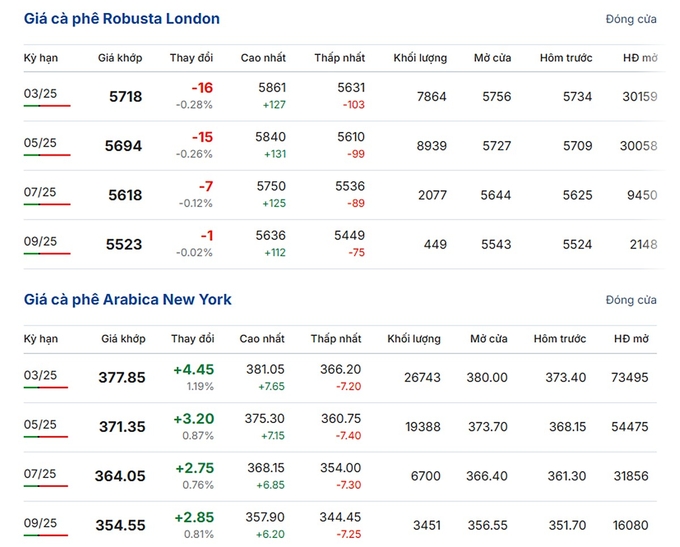Click Thay đổi header in Arabica table
This screenshot has width=680, height=547.
[193, 339]
